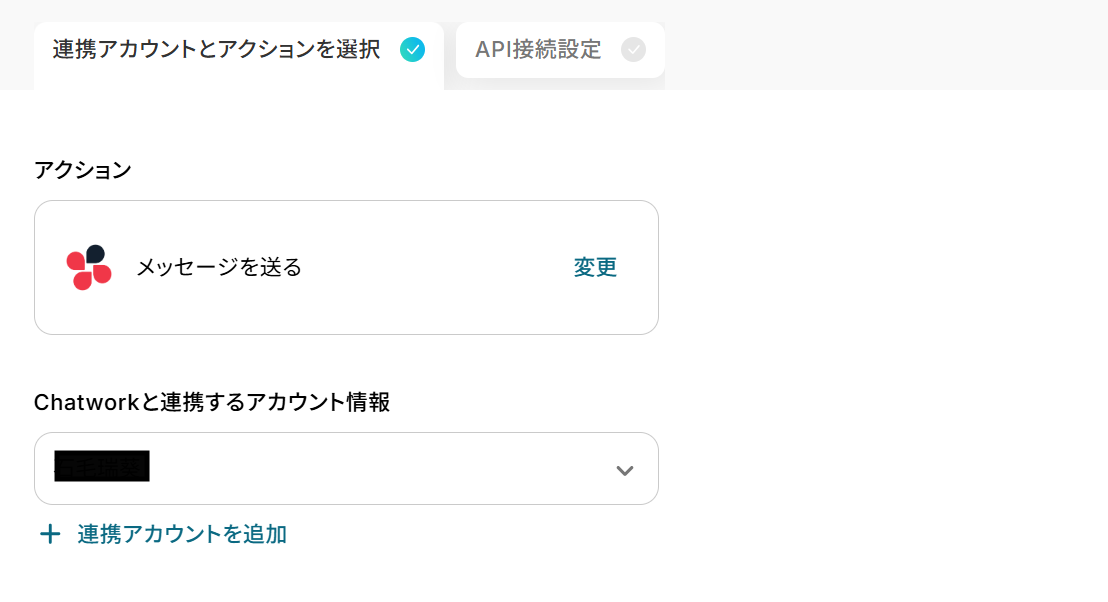
Task: Select the 連携アカウントとアクションを選択 tab
Action: 216,50
